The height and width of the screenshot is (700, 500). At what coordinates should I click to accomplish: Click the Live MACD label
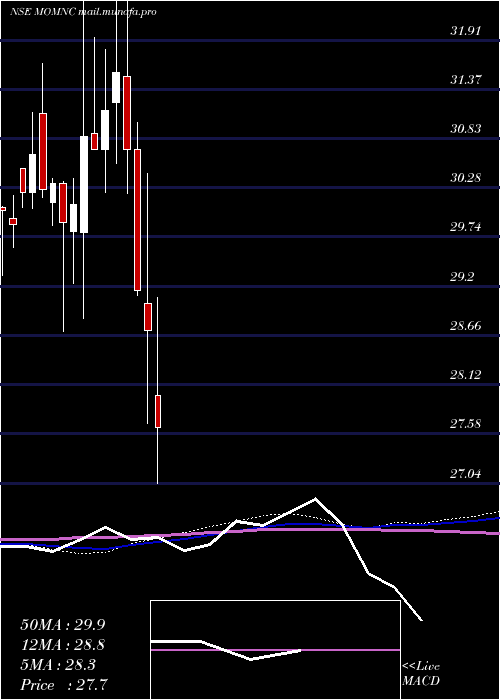pyautogui.click(x=421, y=674)
